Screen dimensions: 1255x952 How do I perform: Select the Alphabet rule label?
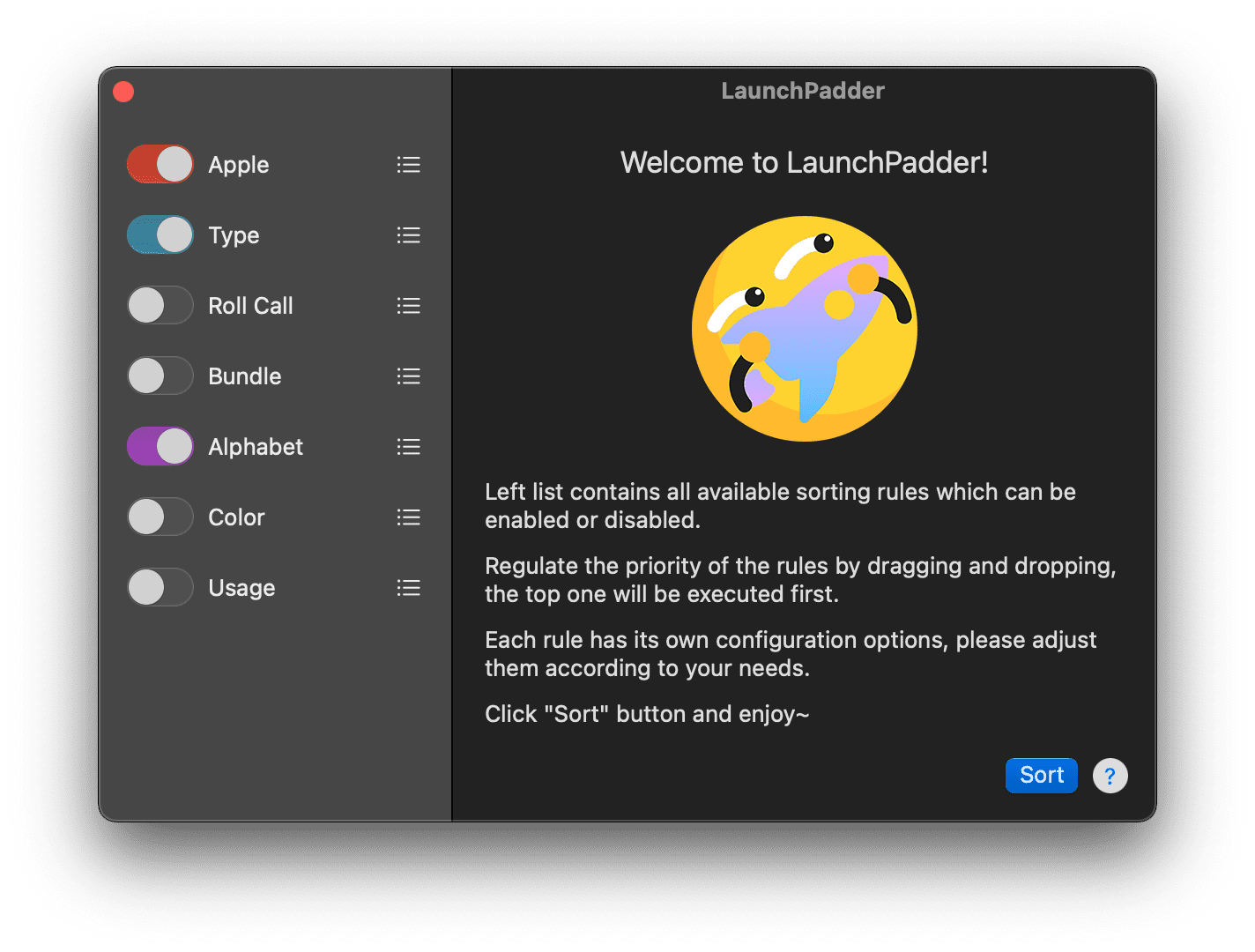256,447
